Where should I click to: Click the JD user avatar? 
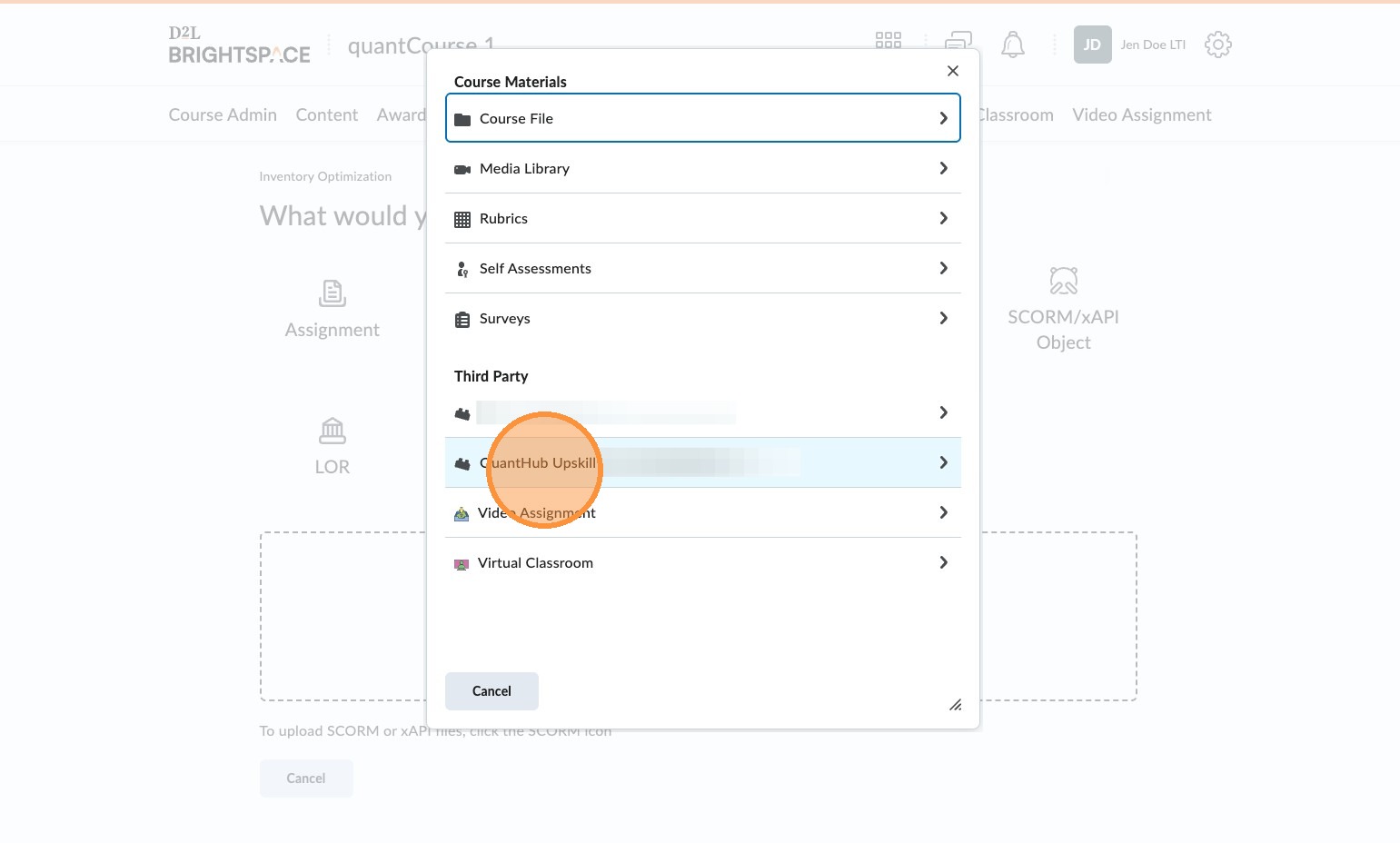1092,45
